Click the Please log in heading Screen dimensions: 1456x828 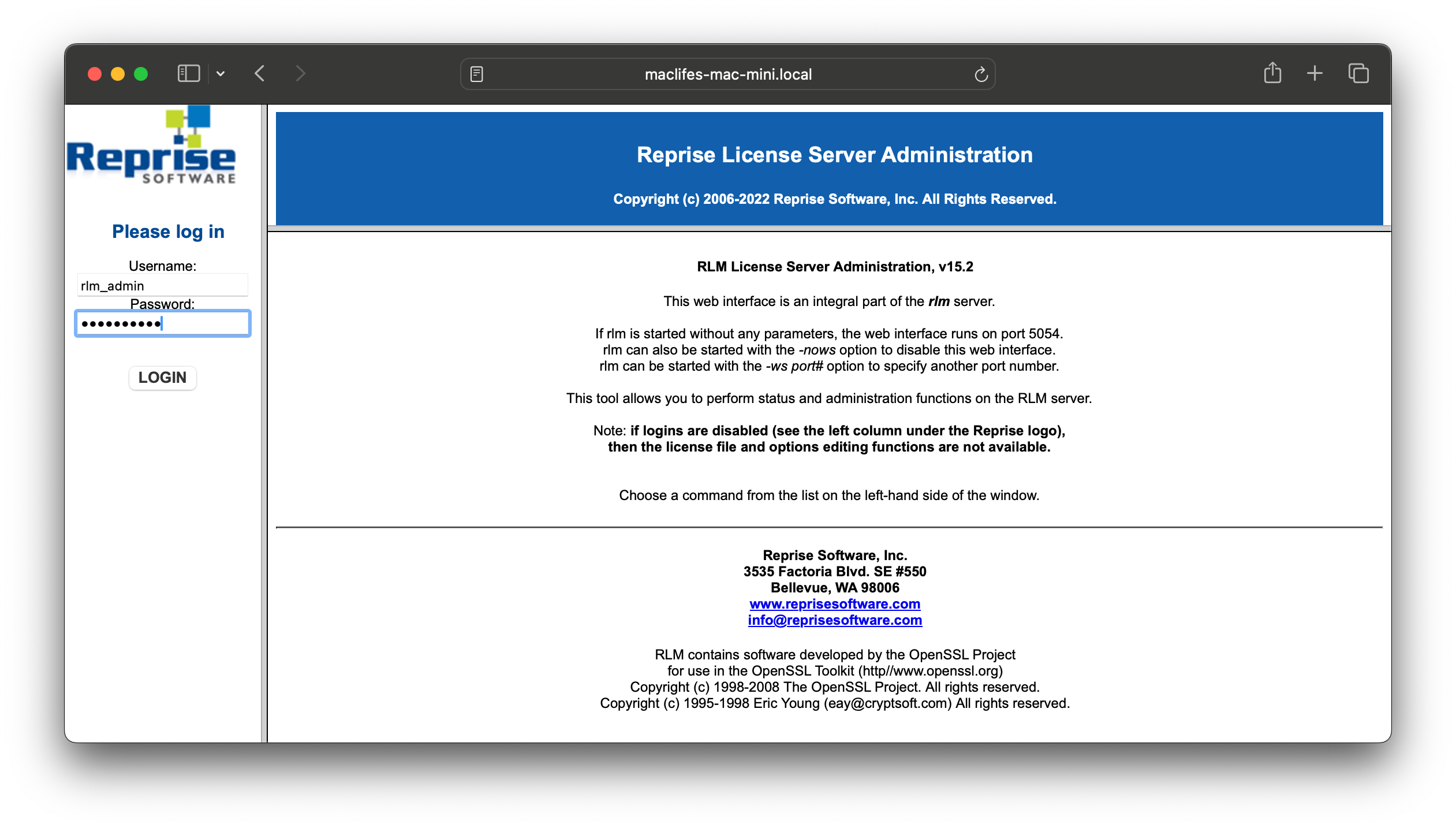[168, 231]
